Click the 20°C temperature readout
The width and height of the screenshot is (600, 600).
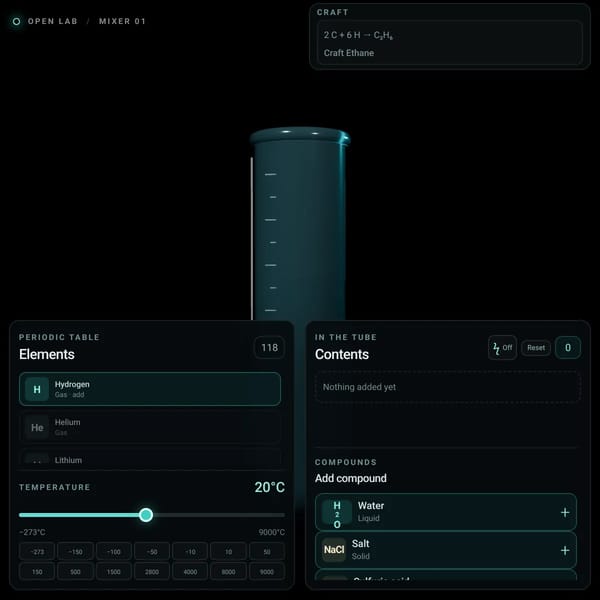point(269,487)
